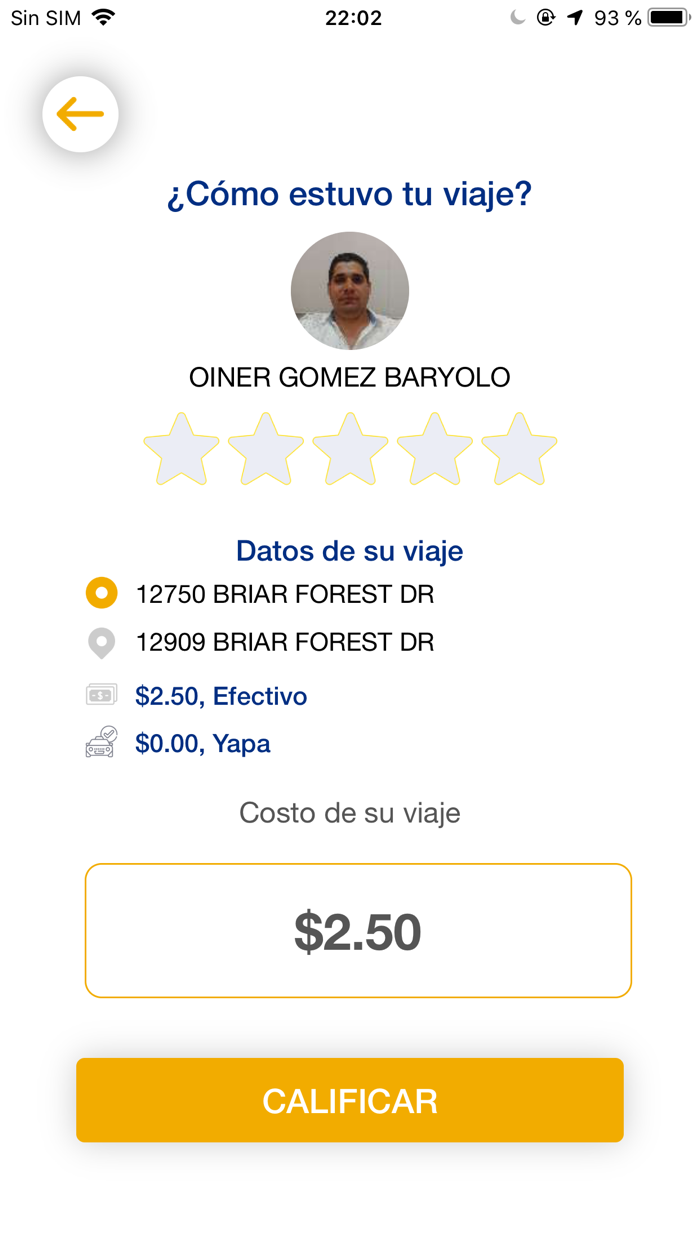Image resolution: width=700 pixels, height=1244 pixels.
Task: Select the fourth rating star
Action: click(433, 449)
